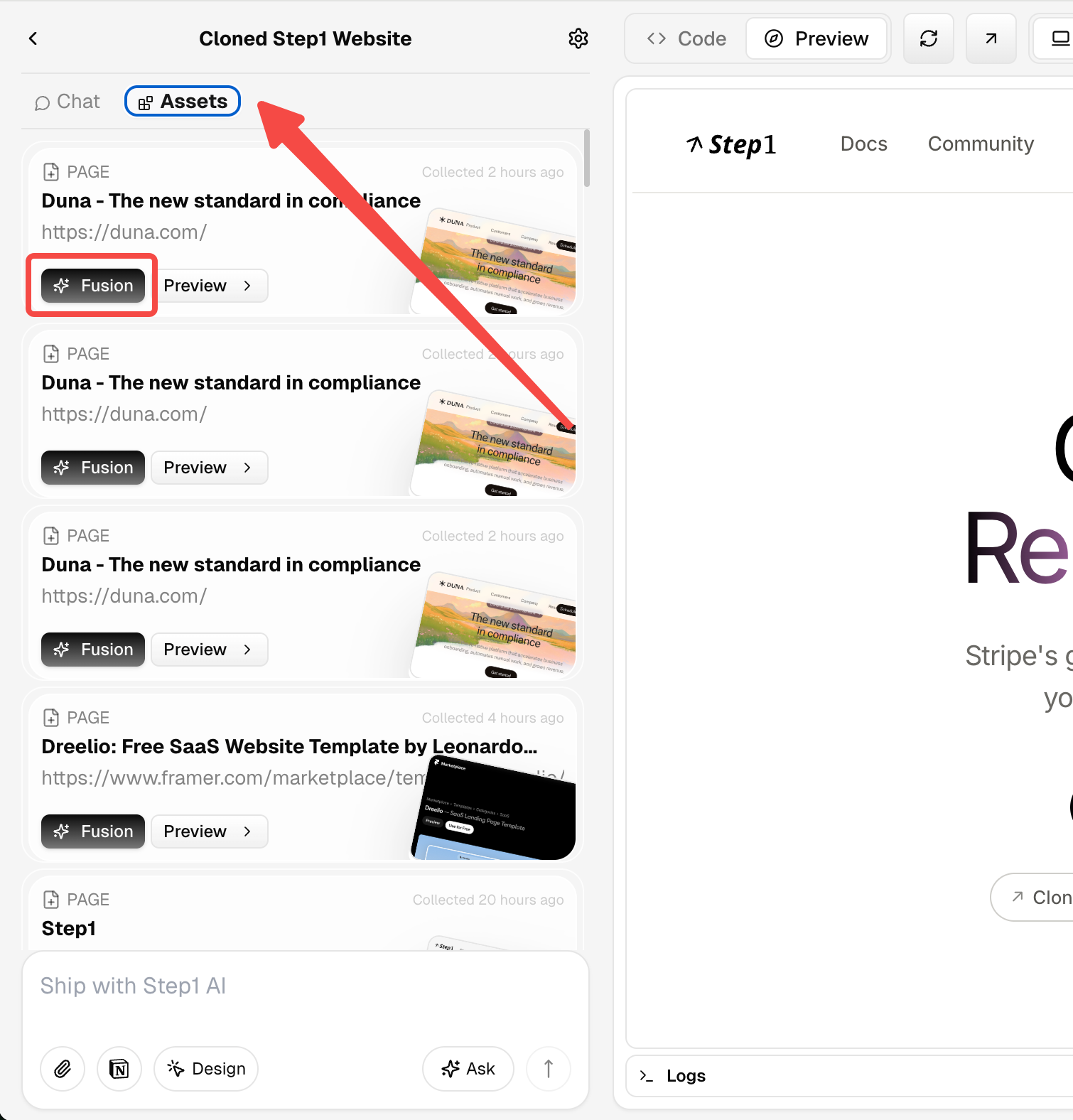Screen dimensions: 1073x1120
Task: Select the Step1 page asset title
Action: [x=69, y=929]
